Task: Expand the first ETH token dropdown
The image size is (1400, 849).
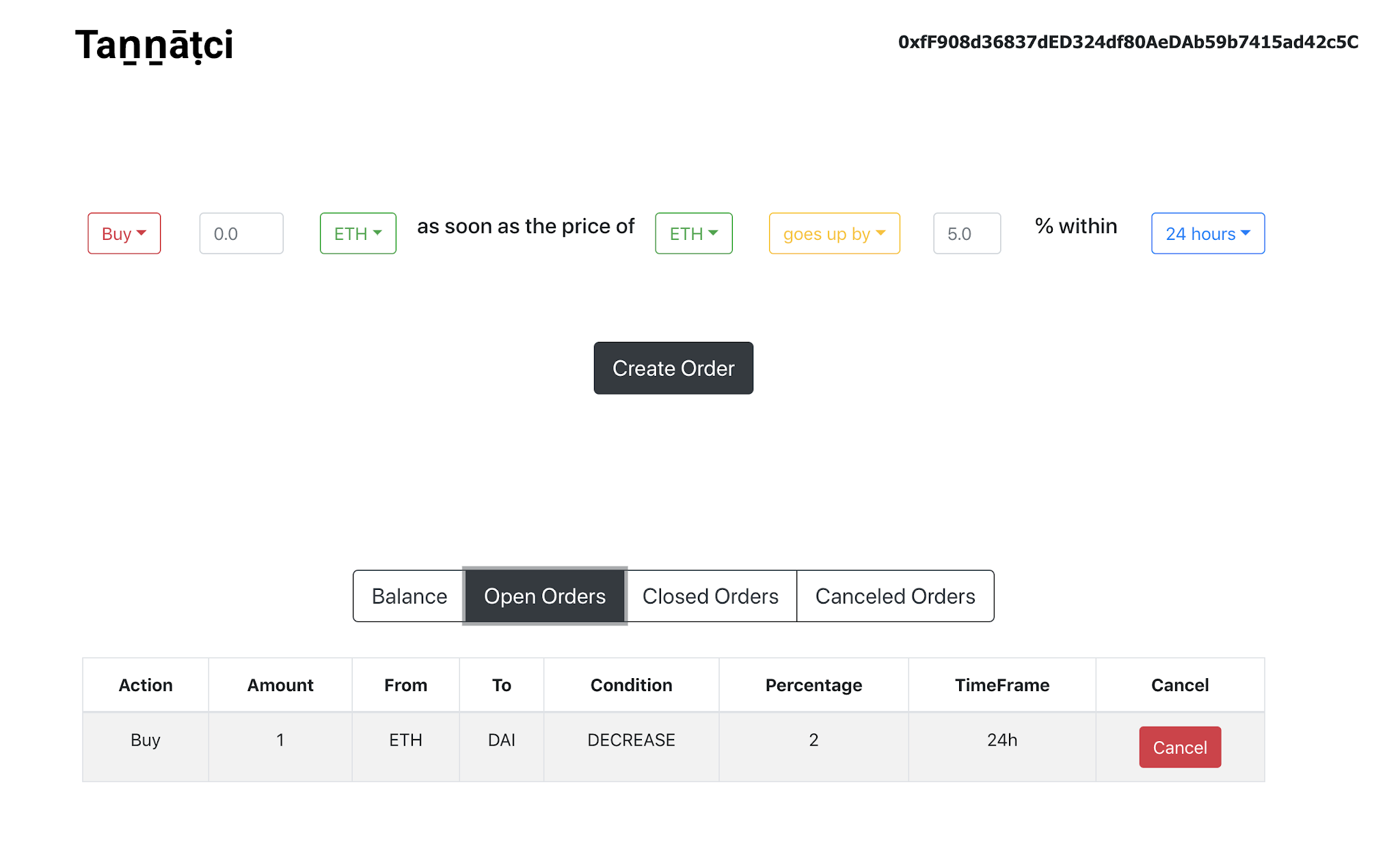Action: [x=358, y=234]
